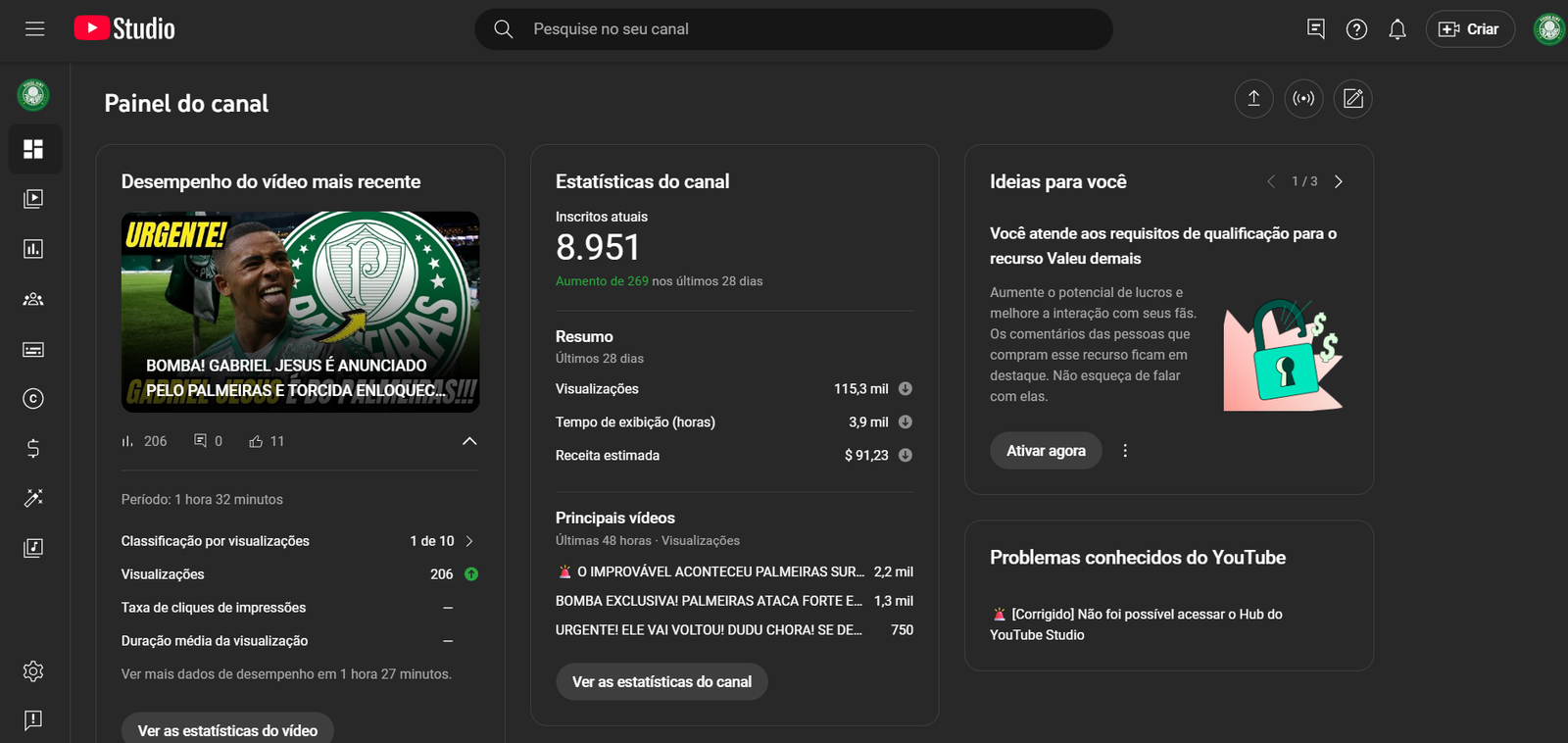Open the [Corrigido] Hub do YouTube Studio issue
The image size is (1568, 743).
tap(1136, 624)
